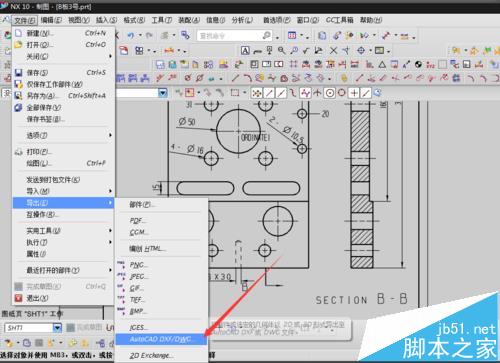Expand 执行(T) submenu
Image resolution: width=500 pixels, height=363 pixels.
pos(63,242)
